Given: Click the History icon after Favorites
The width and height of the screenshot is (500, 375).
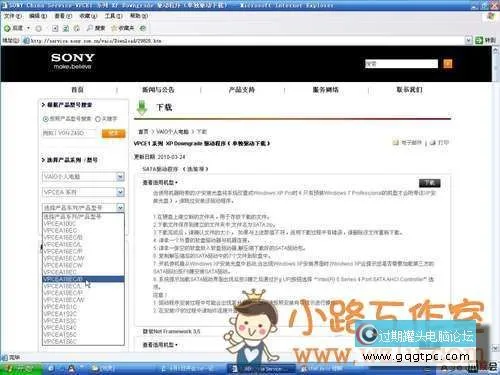Looking at the screenshot, I should (x=143, y=28).
